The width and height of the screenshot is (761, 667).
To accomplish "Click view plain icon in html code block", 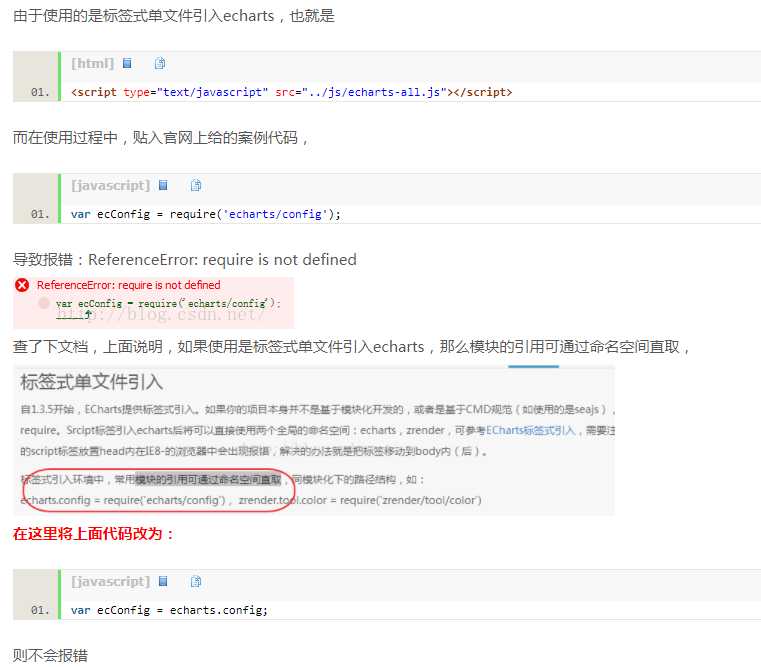I will (x=127, y=63).
